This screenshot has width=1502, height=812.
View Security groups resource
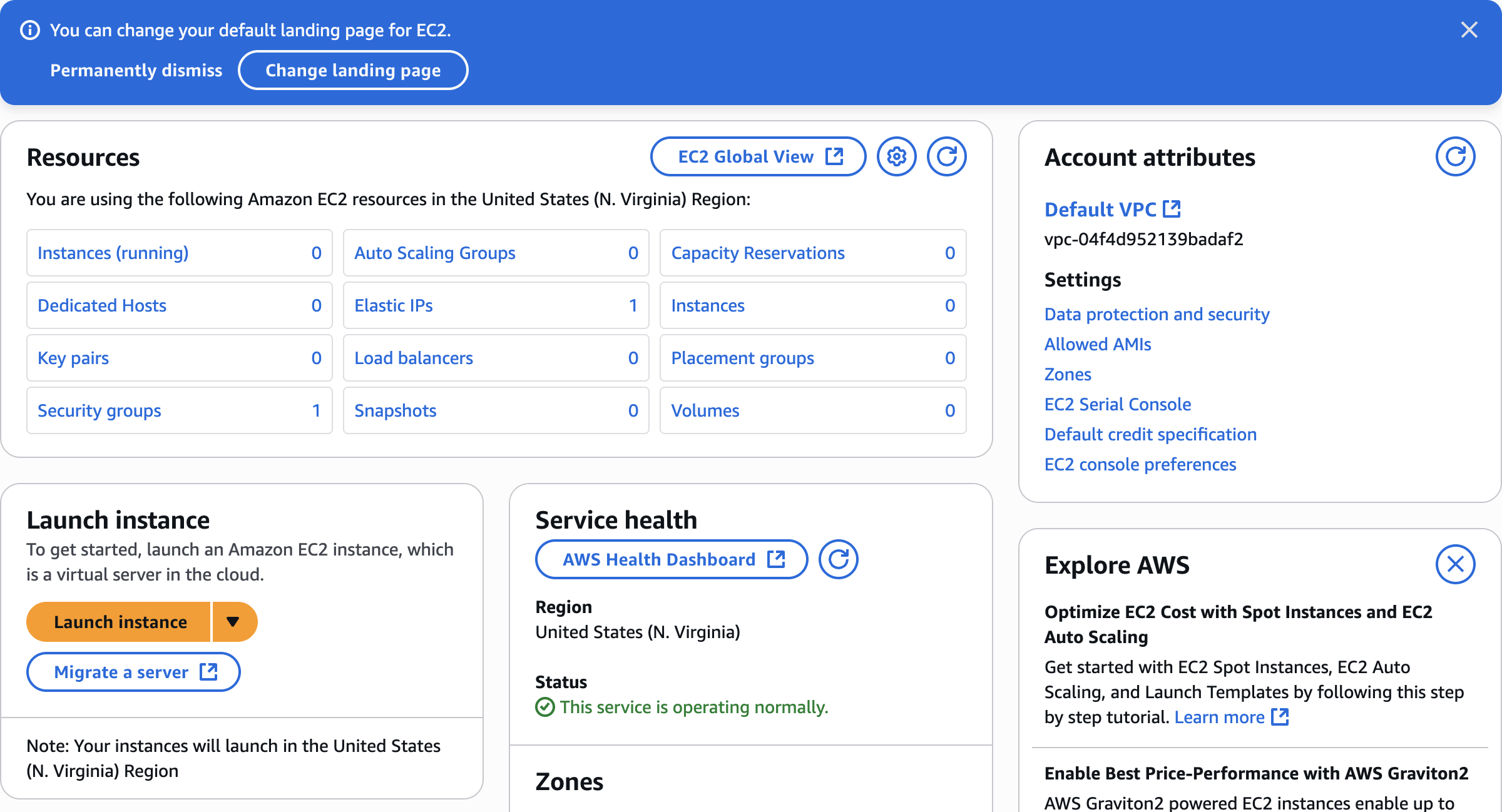pyautogui.click(x=100, y=410)
